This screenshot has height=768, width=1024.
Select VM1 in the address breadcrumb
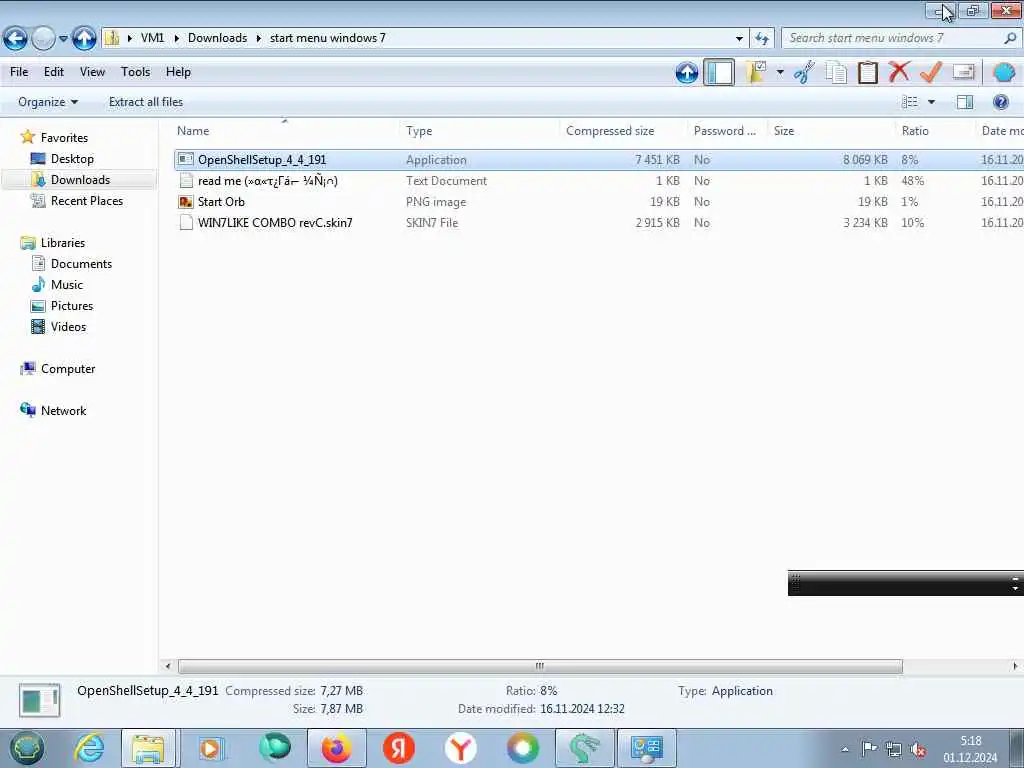(152, 38)
